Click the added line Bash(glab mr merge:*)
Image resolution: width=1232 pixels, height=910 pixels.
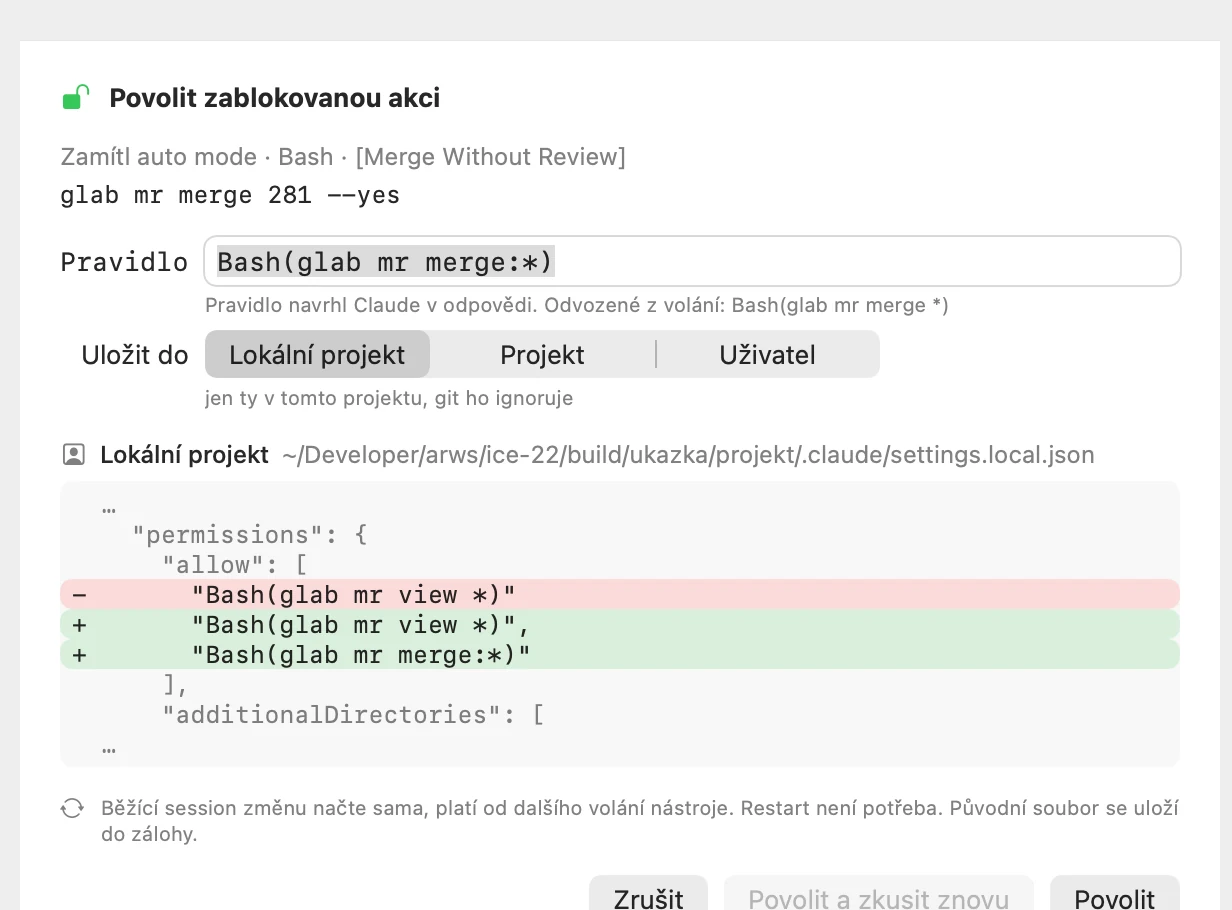pyautogui.click(x=620, y=654)
